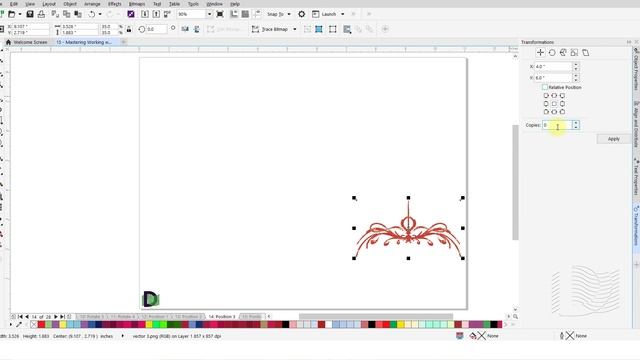640x360 pixels.
Task: Select the center anchor point
Action: pos(554,104)
